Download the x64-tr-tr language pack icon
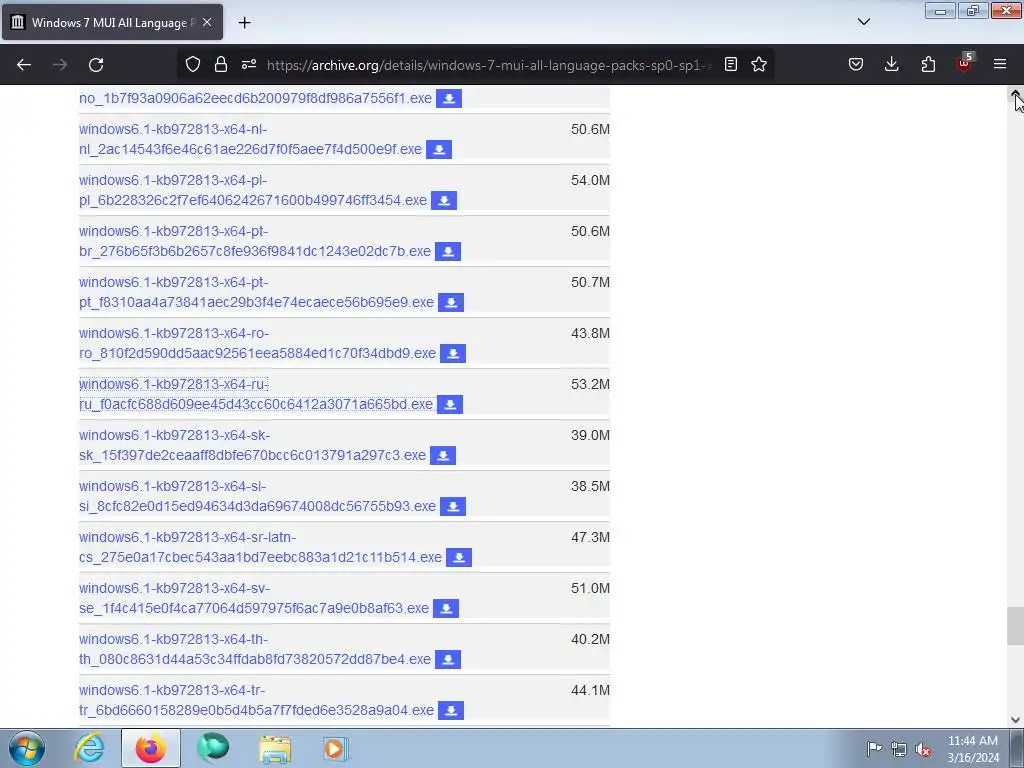 coord(451,710)
